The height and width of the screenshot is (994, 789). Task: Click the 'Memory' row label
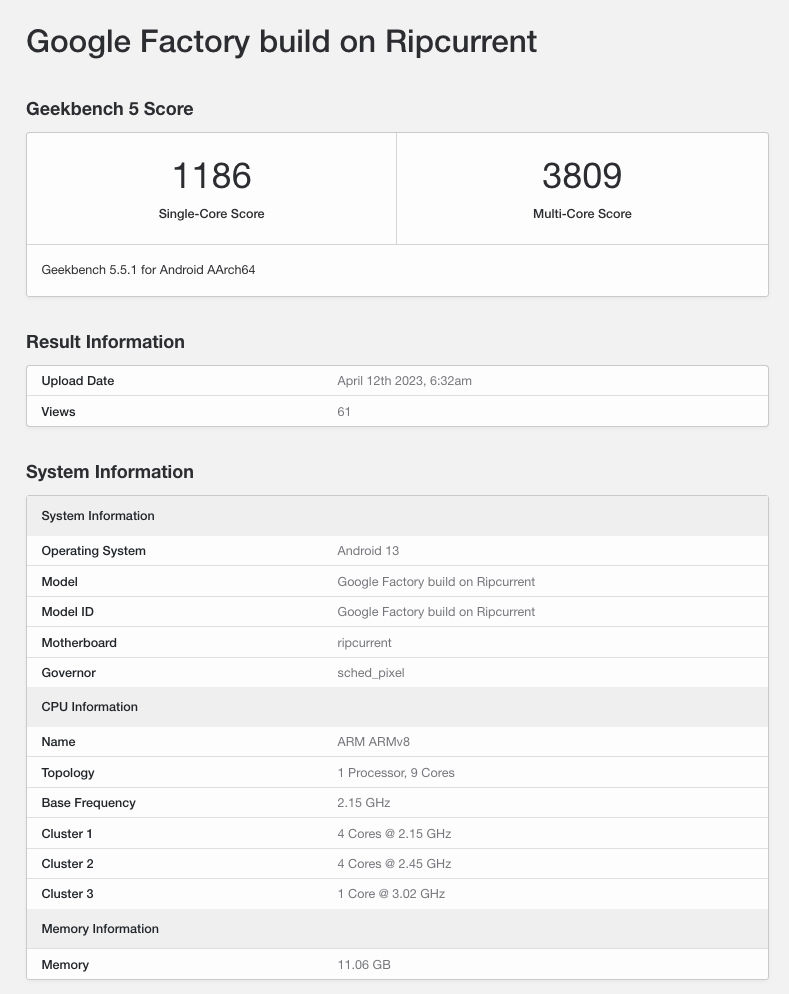[65, 965]
